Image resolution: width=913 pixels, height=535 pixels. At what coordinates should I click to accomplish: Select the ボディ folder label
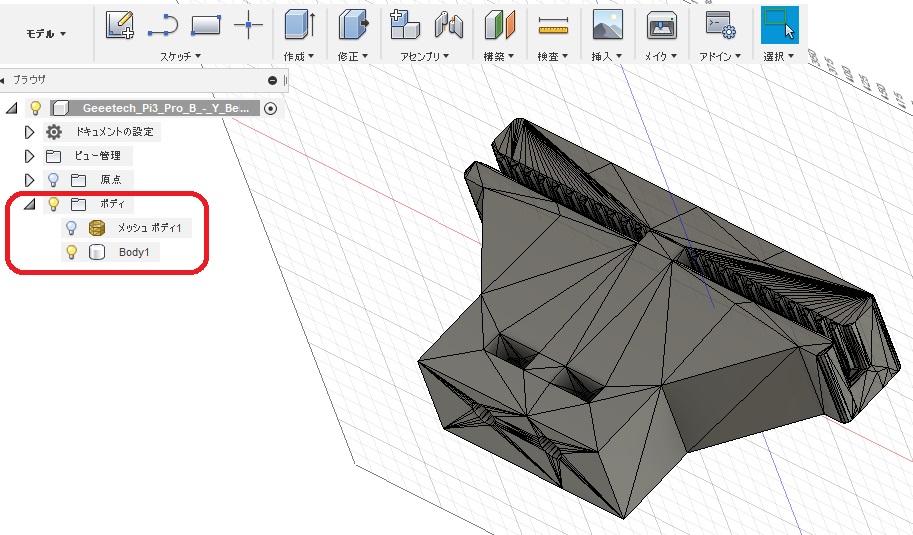112,203
